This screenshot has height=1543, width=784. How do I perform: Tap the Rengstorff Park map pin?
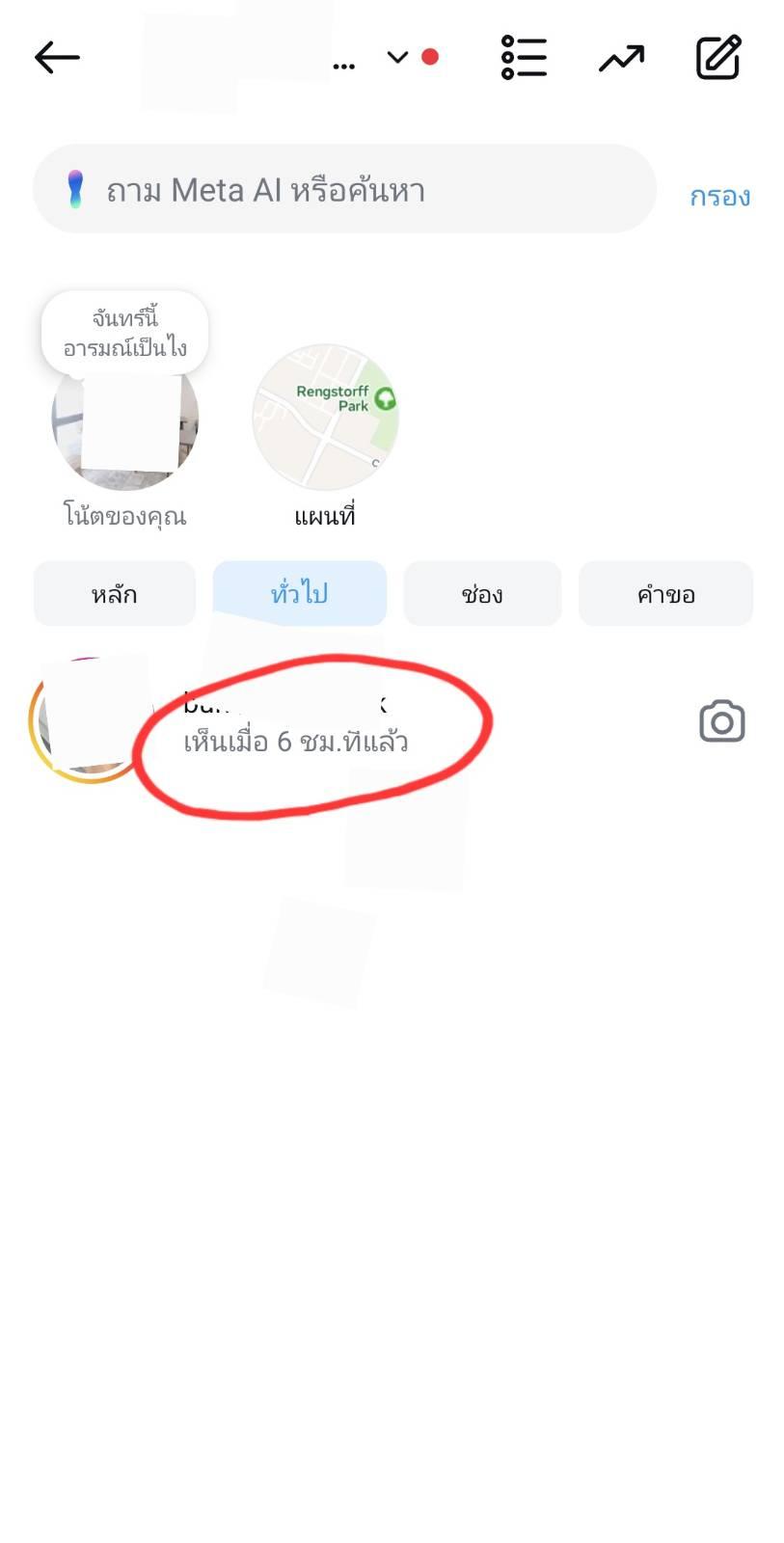click(x=386, y=397)
